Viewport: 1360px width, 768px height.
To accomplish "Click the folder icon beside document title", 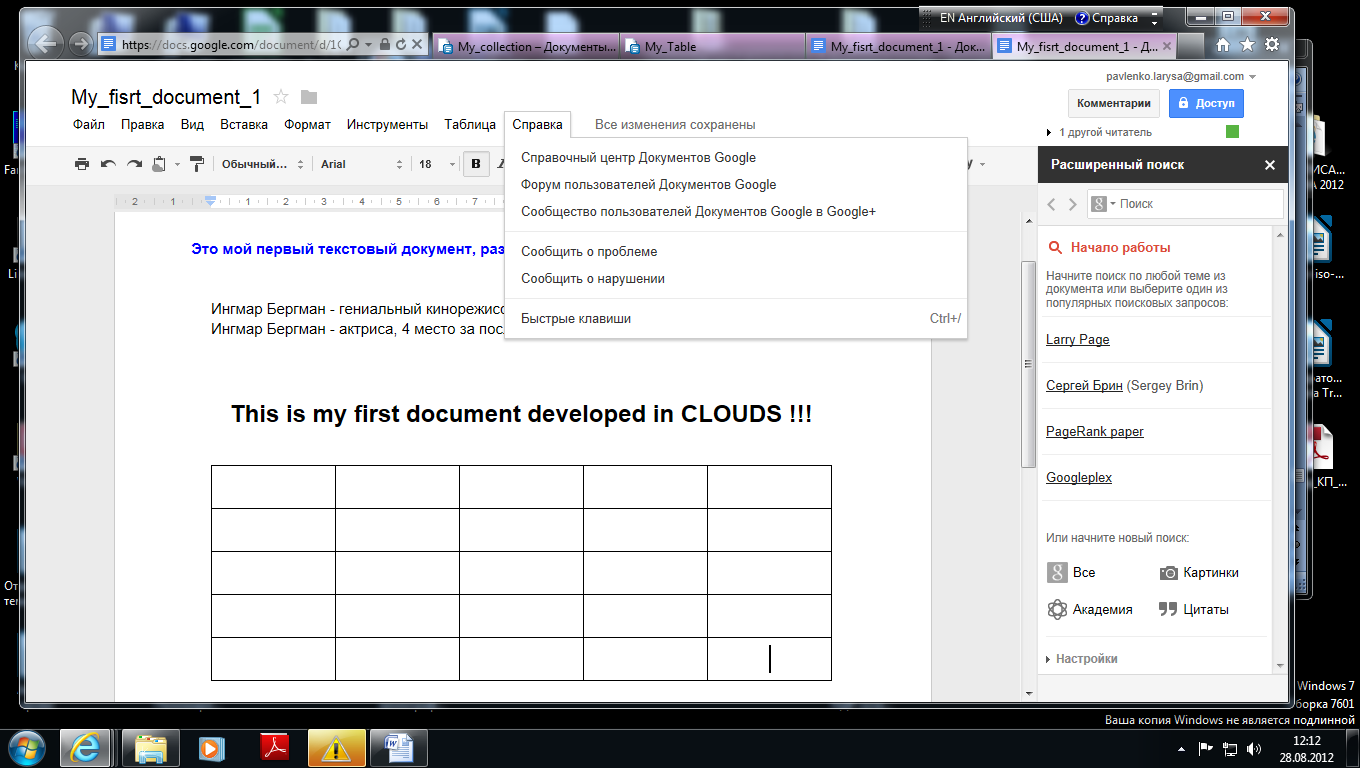I will (309, 97).
